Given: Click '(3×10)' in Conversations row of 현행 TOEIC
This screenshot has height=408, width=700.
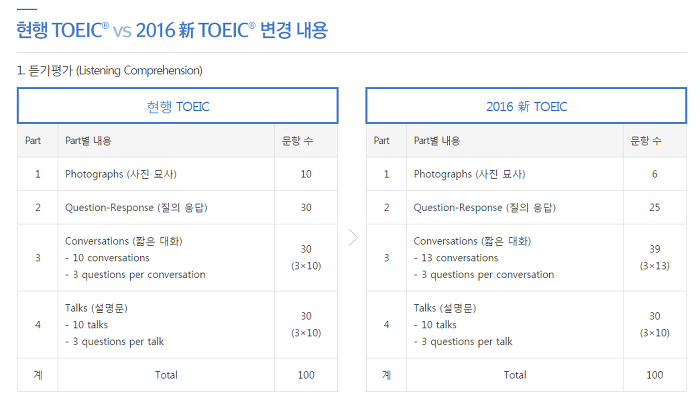Looking at the screenshot, I should (x=306, y=266).
